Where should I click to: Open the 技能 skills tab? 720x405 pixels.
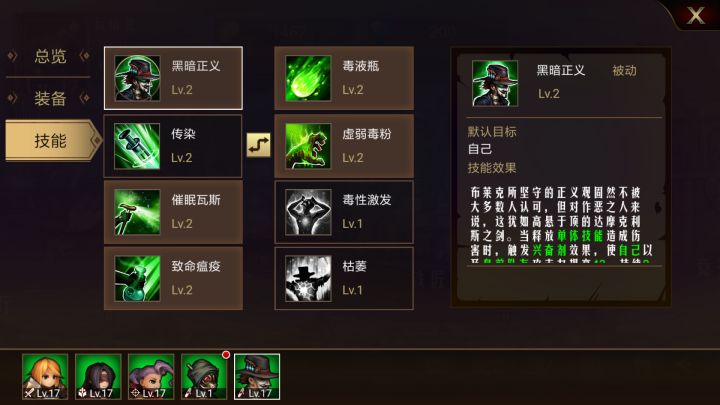click(53, 141)
